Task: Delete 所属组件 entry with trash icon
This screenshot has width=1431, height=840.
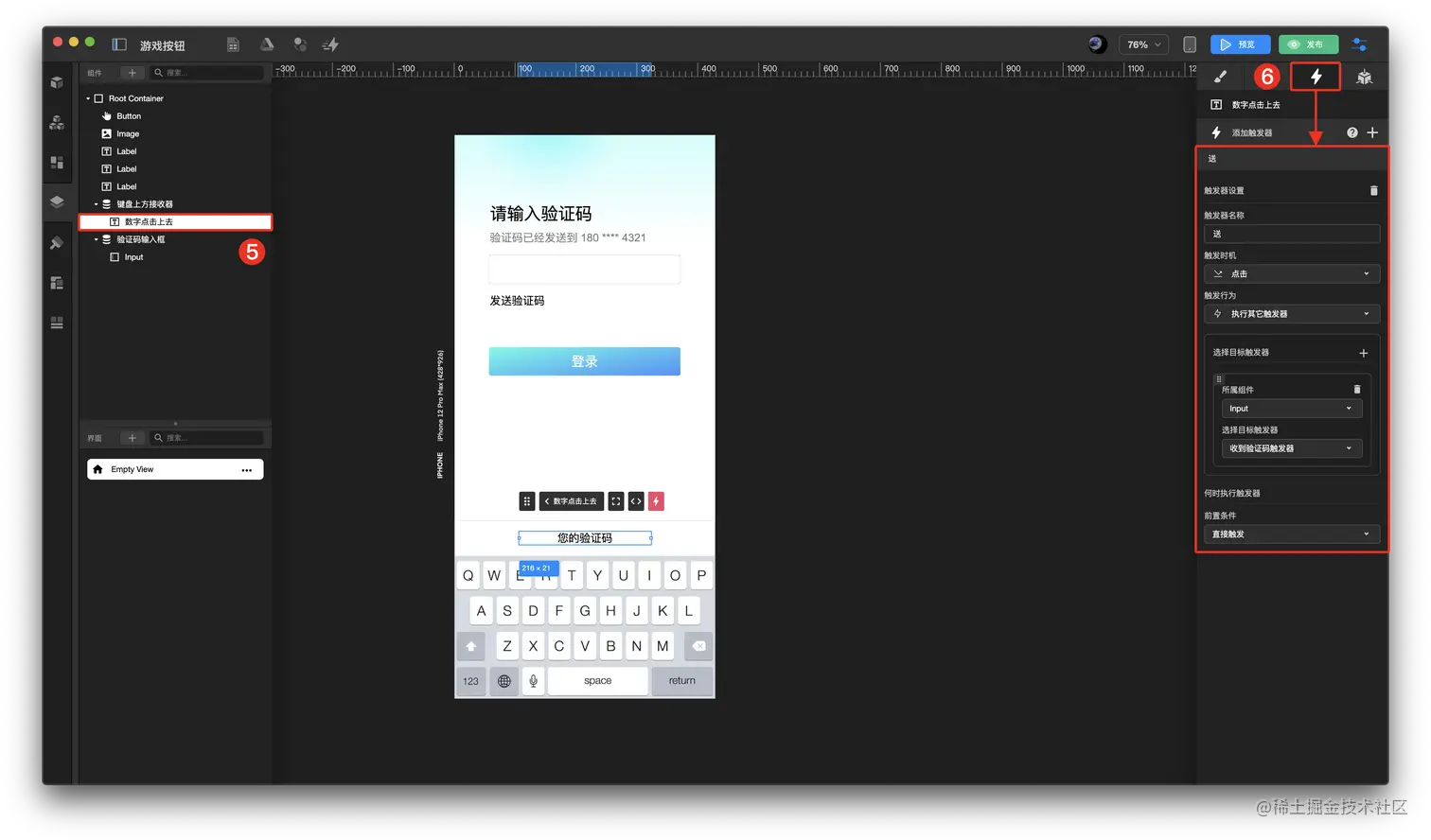Action: 1356,389
